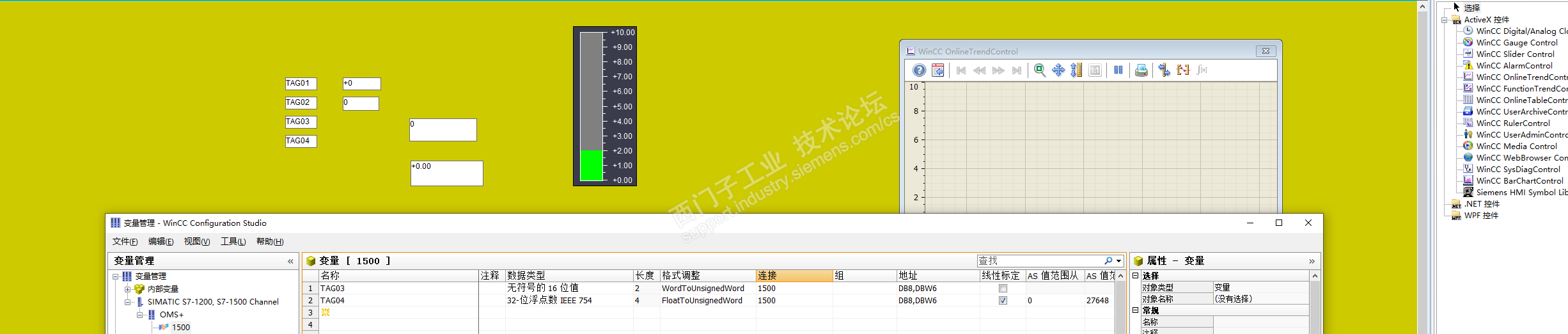1568x334 pixels.
Task: Open the 帮助(H) menu
Action: coord(270,241)
